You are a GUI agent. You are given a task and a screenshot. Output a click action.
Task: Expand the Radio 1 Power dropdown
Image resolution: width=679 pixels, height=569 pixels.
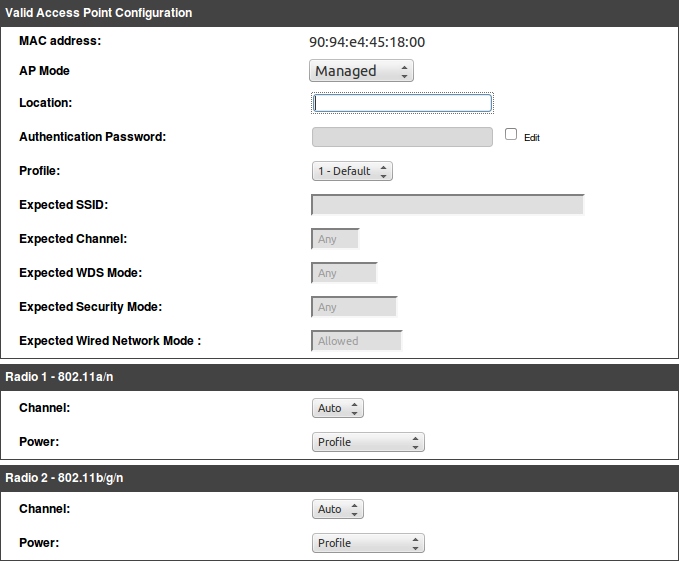[x=368, y=442]
